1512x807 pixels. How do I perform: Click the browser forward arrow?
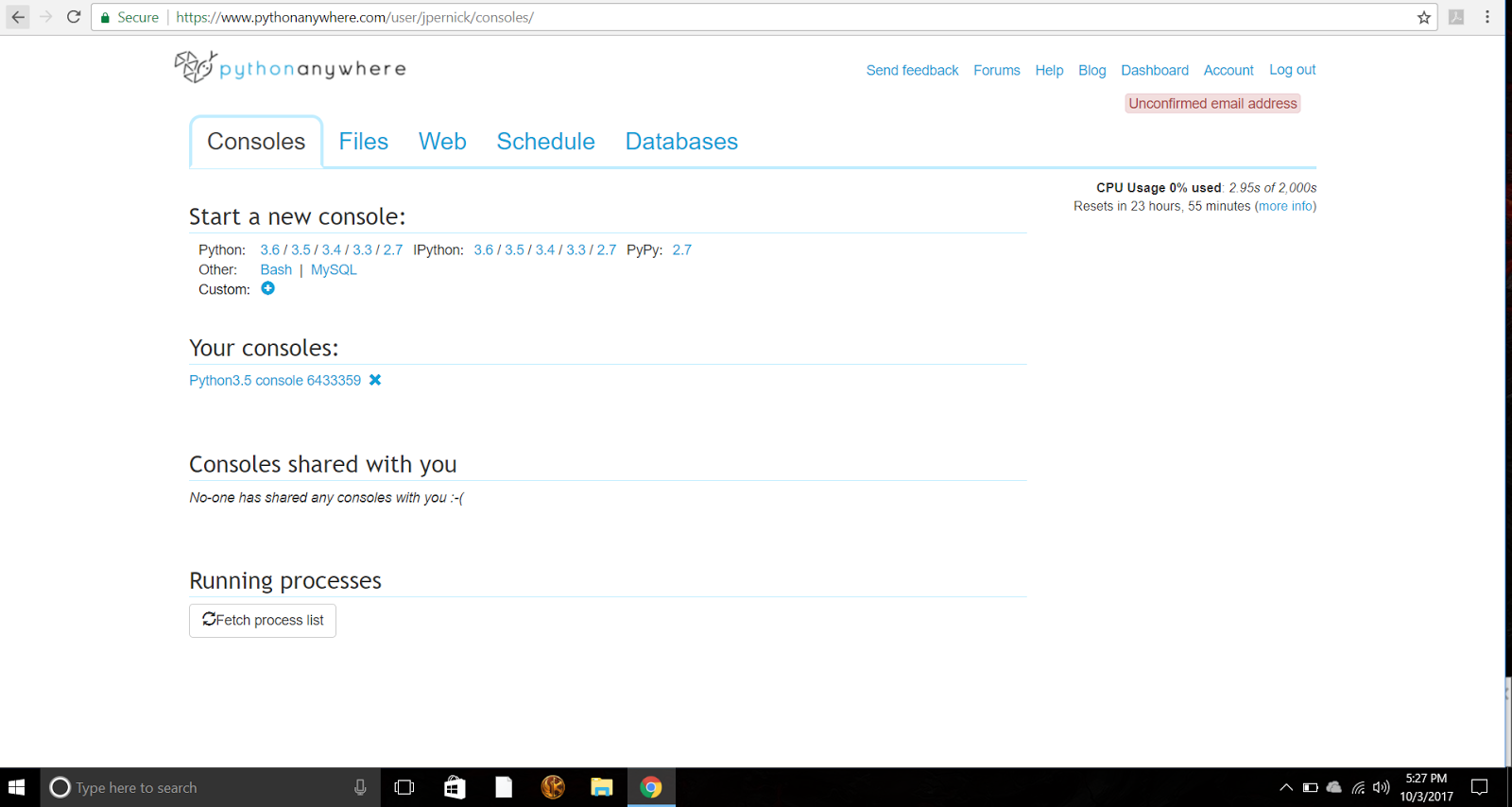(45, 17)
